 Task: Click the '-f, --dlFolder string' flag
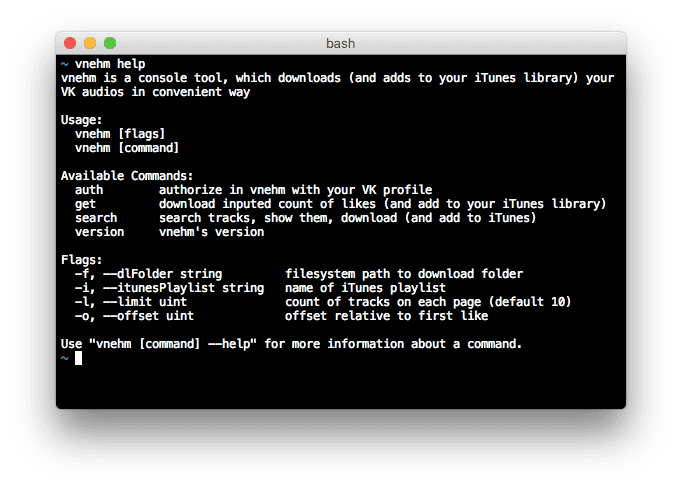click(x=148, y=274)
